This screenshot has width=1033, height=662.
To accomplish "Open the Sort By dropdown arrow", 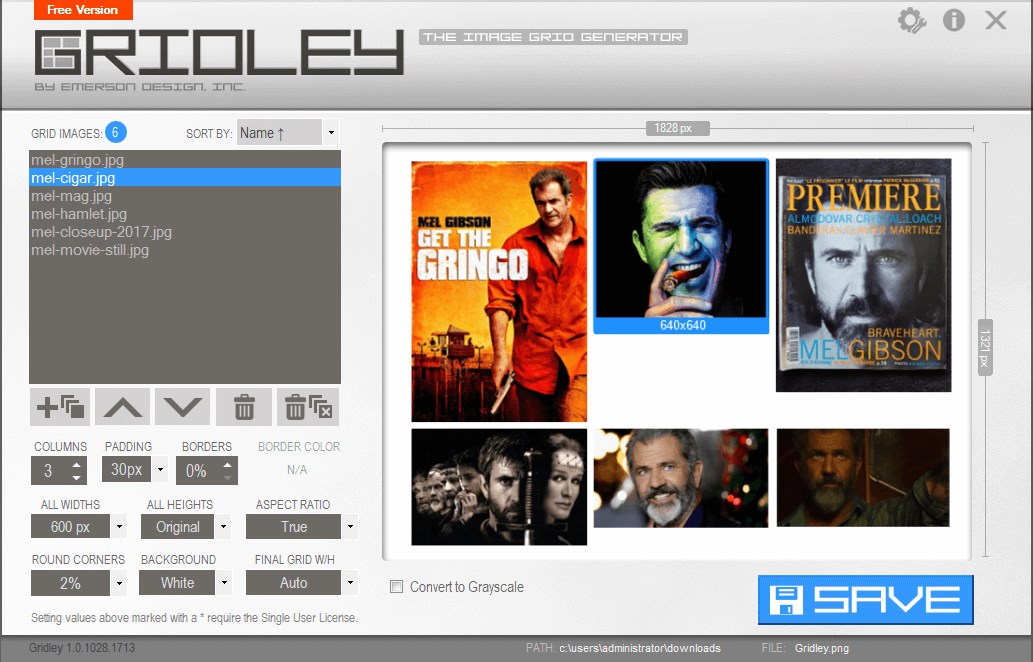I will tap(331, 132).
